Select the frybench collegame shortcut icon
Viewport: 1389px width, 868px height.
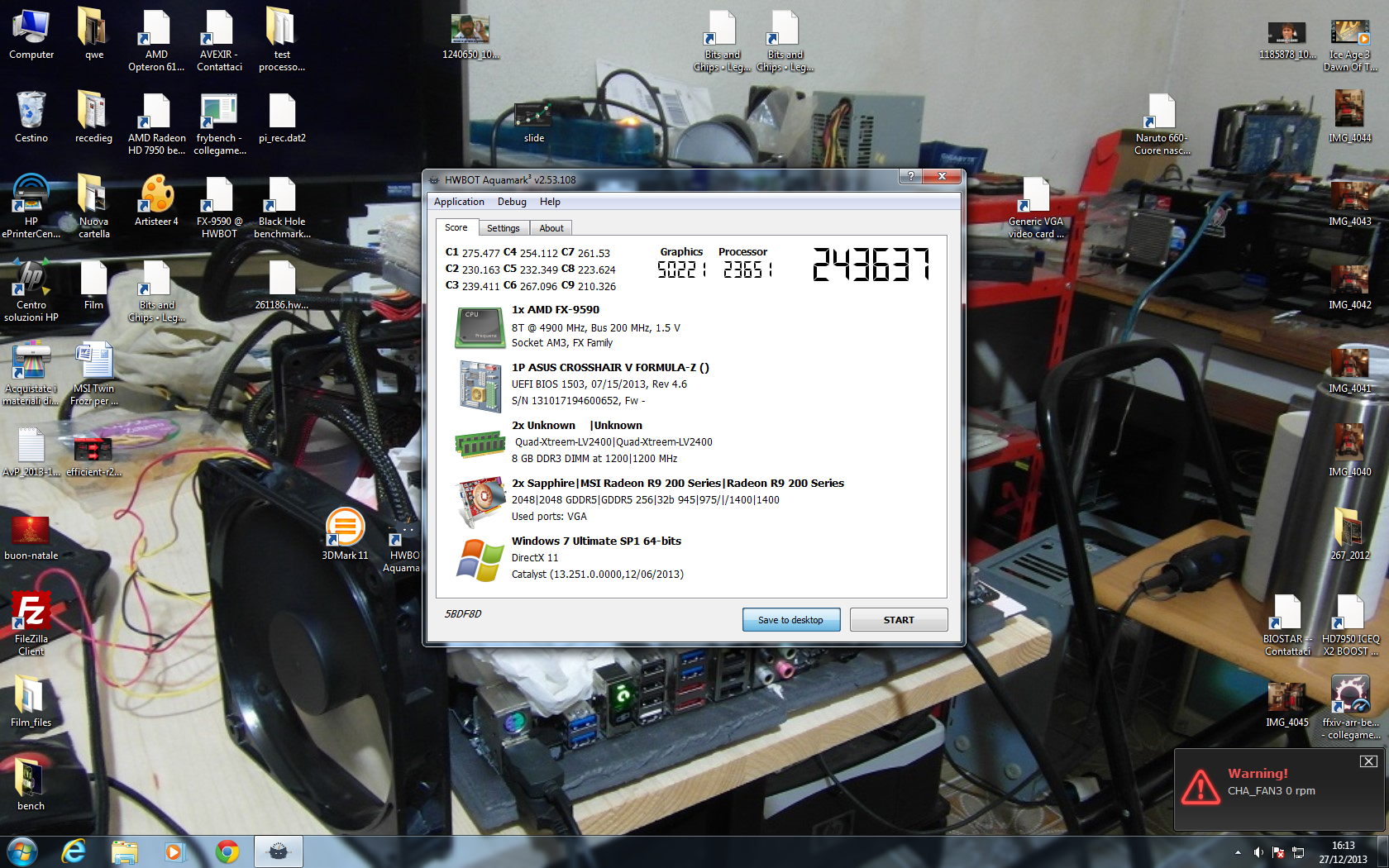point(219,123)
